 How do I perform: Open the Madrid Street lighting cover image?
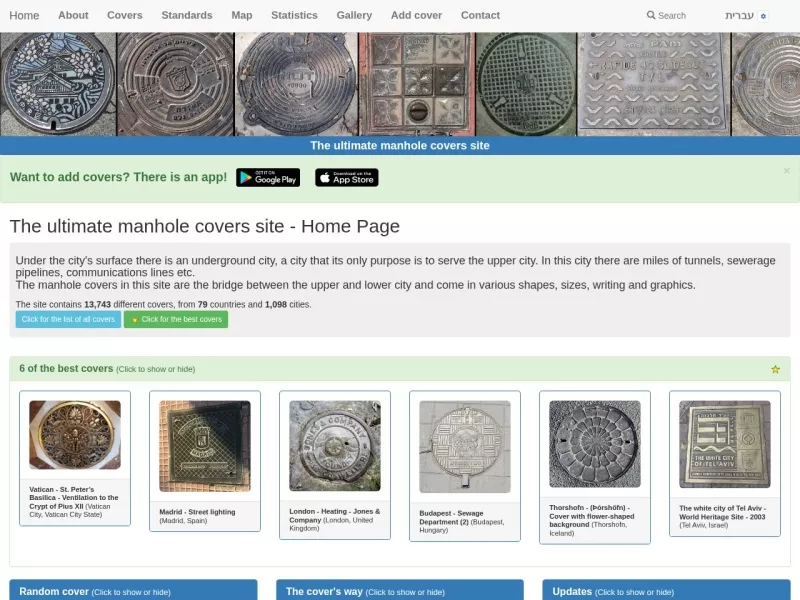point(205,446)
